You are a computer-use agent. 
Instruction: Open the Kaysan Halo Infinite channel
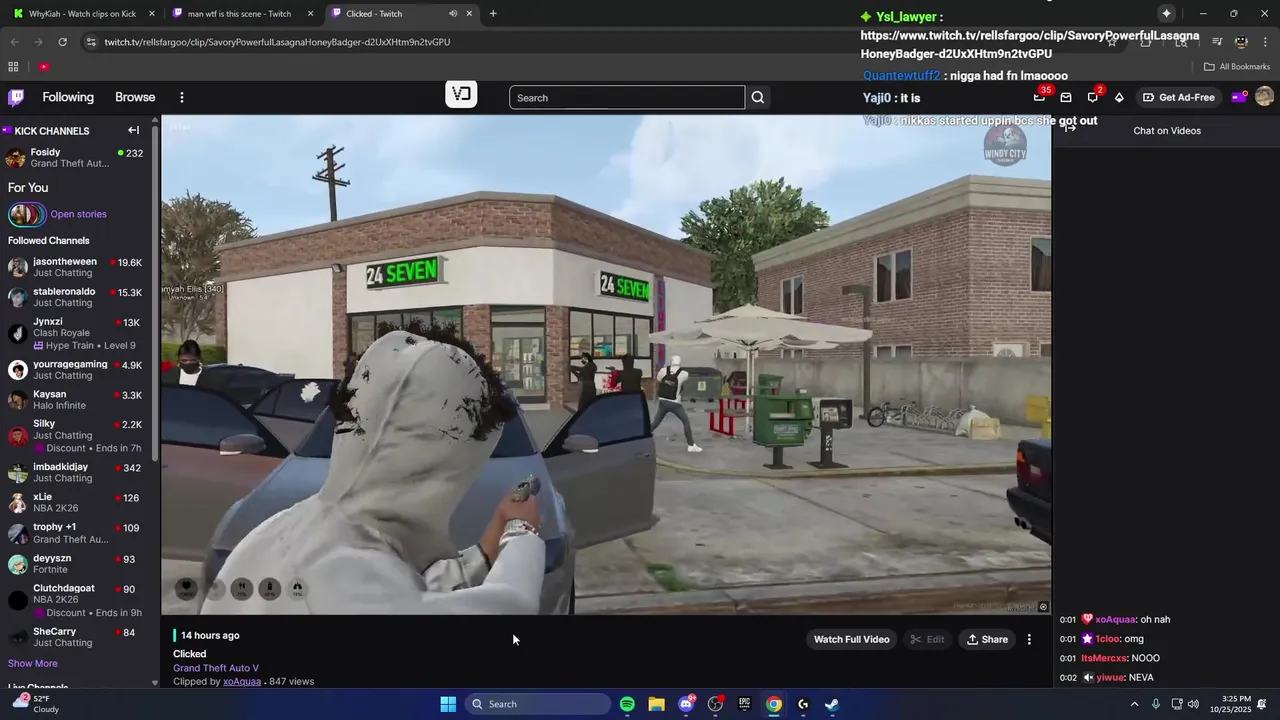coord(76,399)
